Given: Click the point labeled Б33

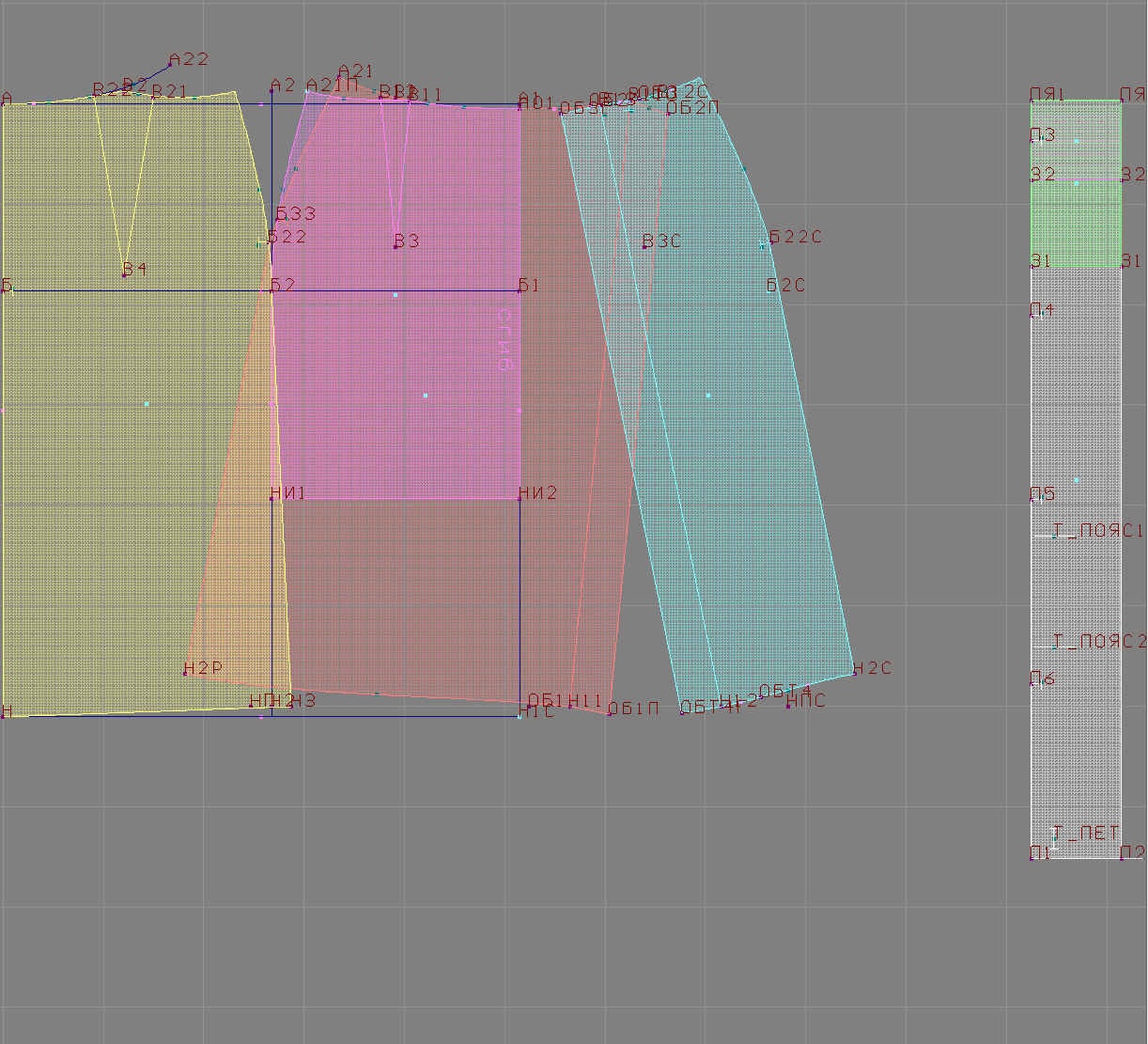Looking at the screenshot, I should [278, 219].
